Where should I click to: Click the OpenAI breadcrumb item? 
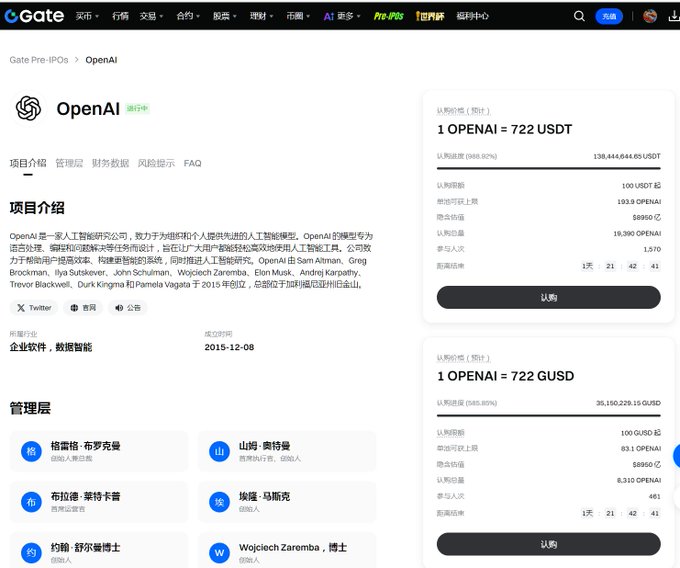click(x=101, y=60)
